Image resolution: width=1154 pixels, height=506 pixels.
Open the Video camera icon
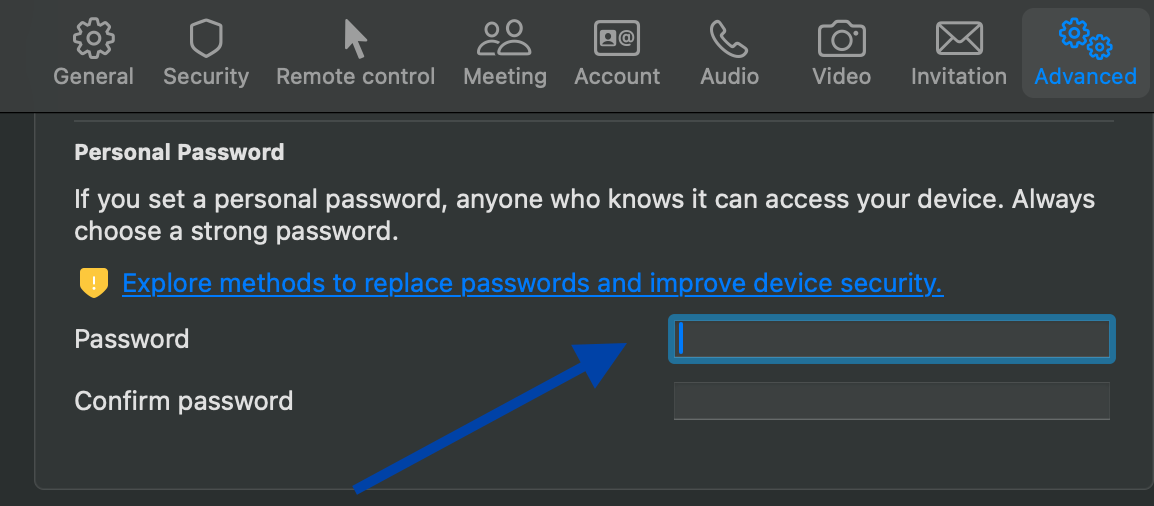click(841, 39)
